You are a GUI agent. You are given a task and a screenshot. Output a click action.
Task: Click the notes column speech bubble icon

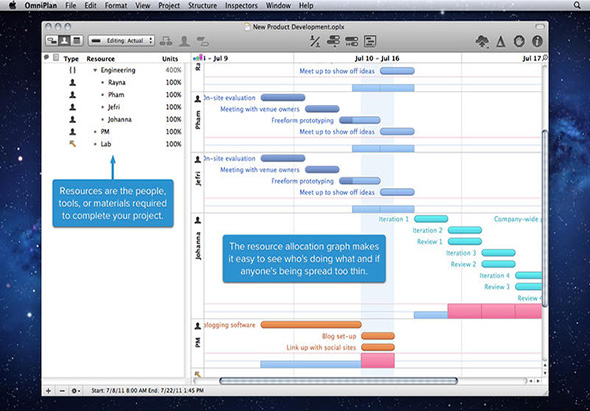pyautogui.click(x=47, y=58)
